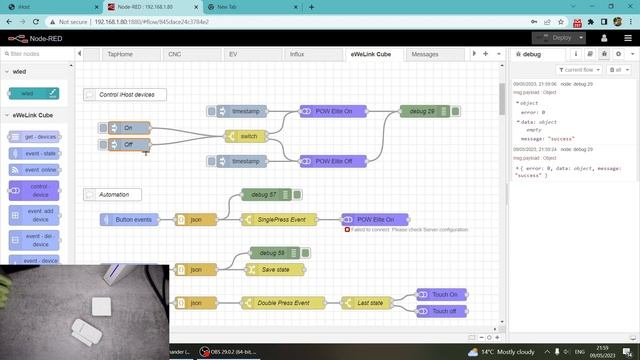Reset workspace zoom with circle button

(x=489, y=338)
